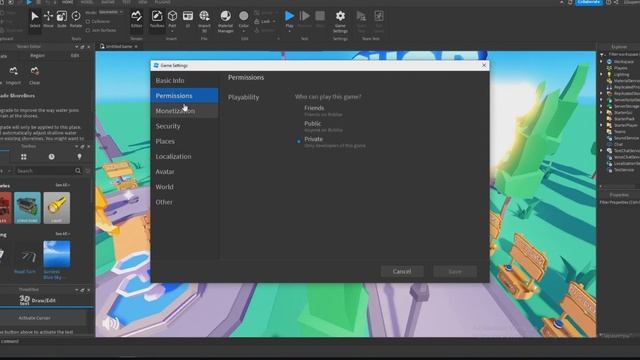
Task: Expand StarterGui in Explorer
Action: (601, 112)
